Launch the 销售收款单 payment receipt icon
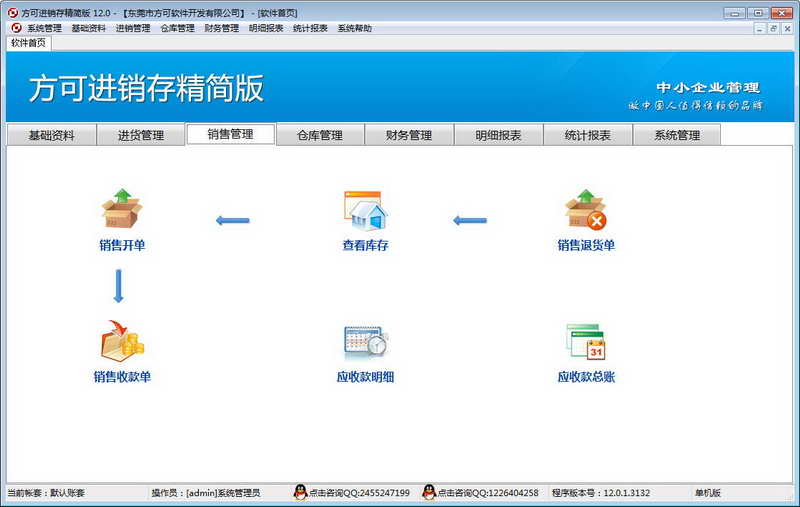800x507 pixels. [122, 342]
